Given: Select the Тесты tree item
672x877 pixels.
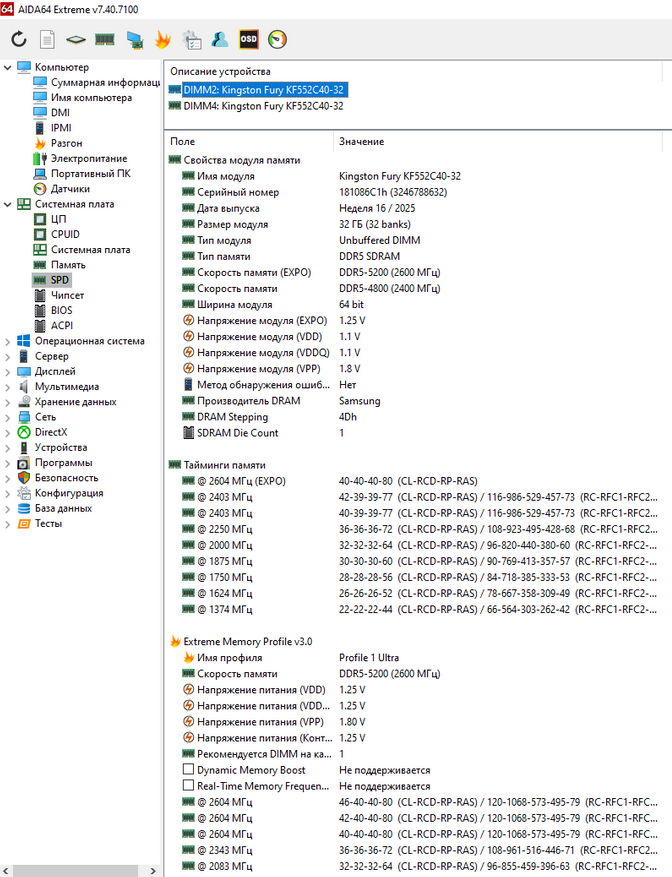Looking at the screenshot, I should [x=40, y=524].
